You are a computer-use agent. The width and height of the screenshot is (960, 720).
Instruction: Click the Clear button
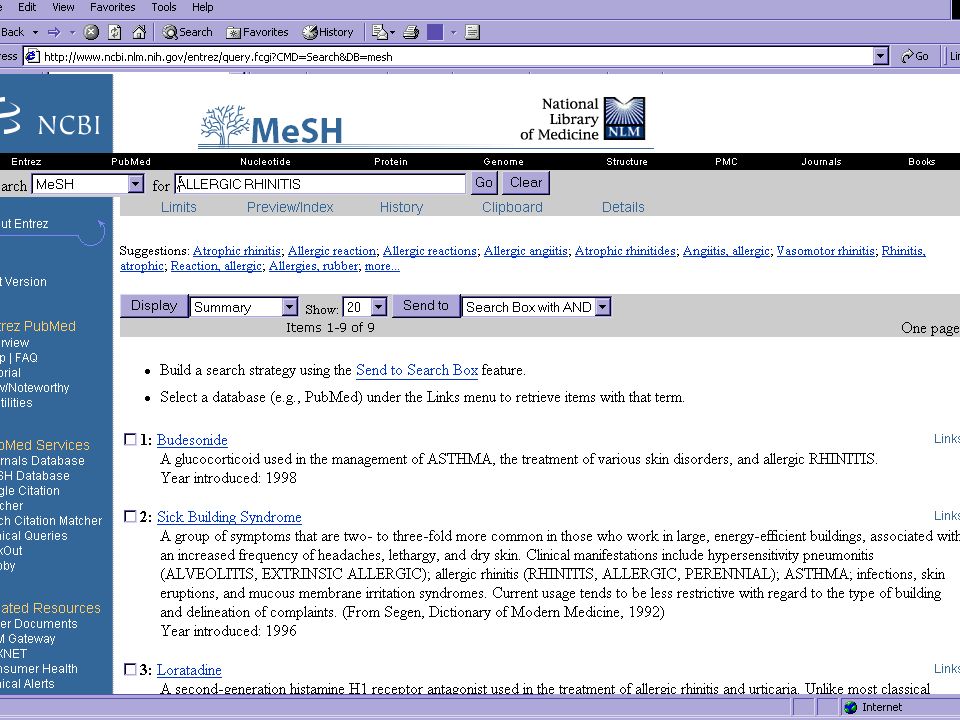526,182
